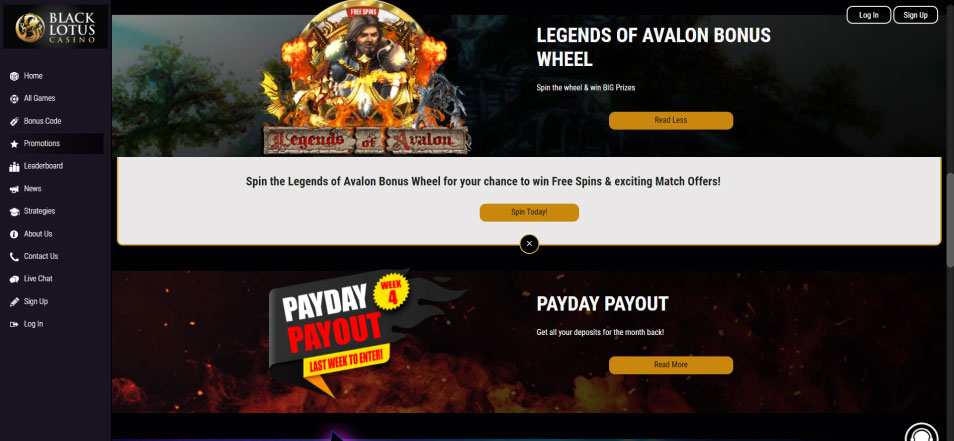Click the top-right Log In button
Screen dimensions: 954x441
pyautogui.click(x=869, y=15)
